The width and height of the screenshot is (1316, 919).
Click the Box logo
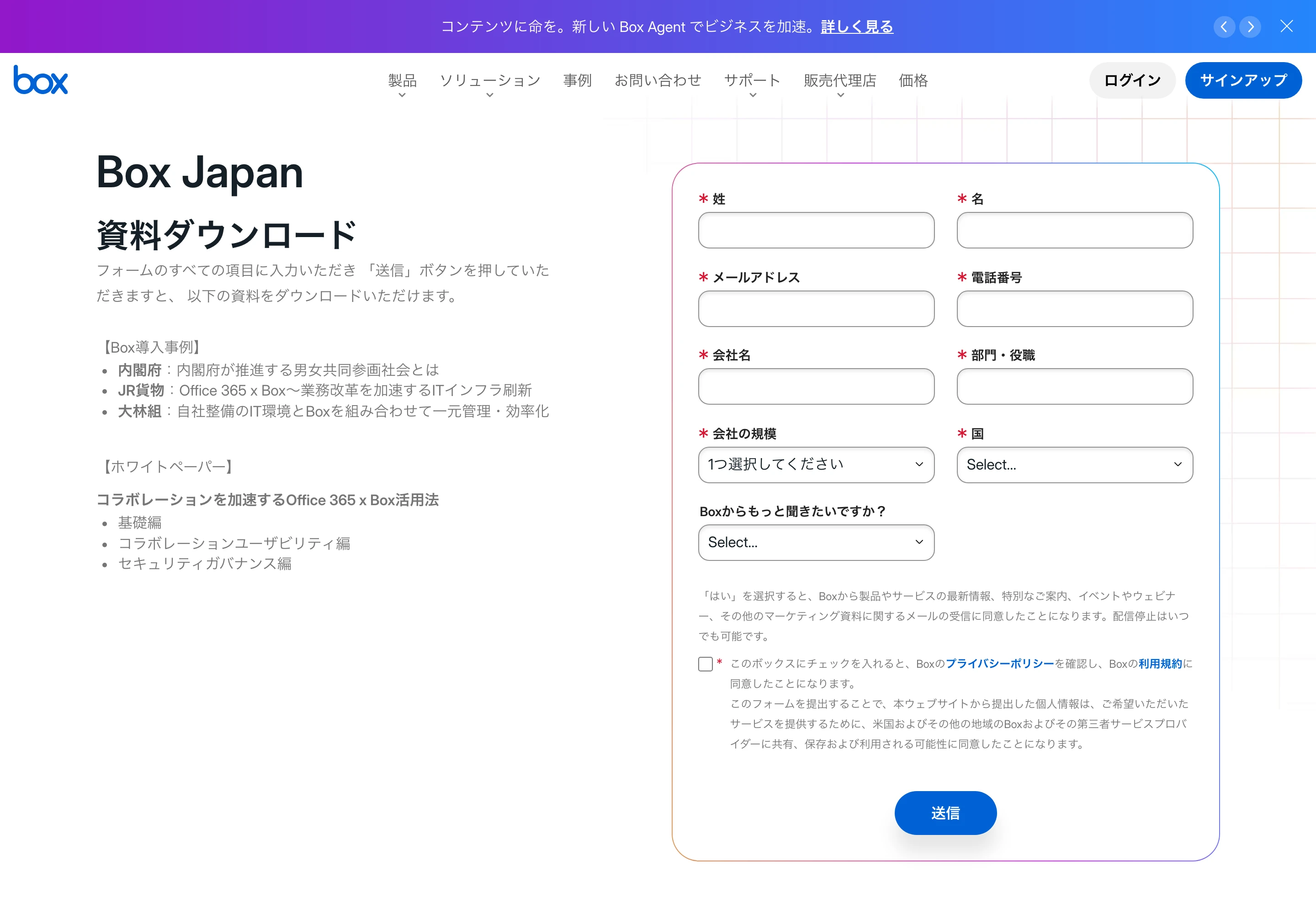(x=41, y=79)
